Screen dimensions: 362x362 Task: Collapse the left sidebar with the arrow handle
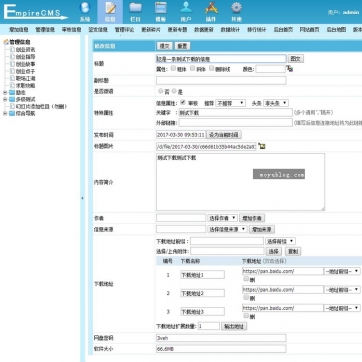pos(82,198)
